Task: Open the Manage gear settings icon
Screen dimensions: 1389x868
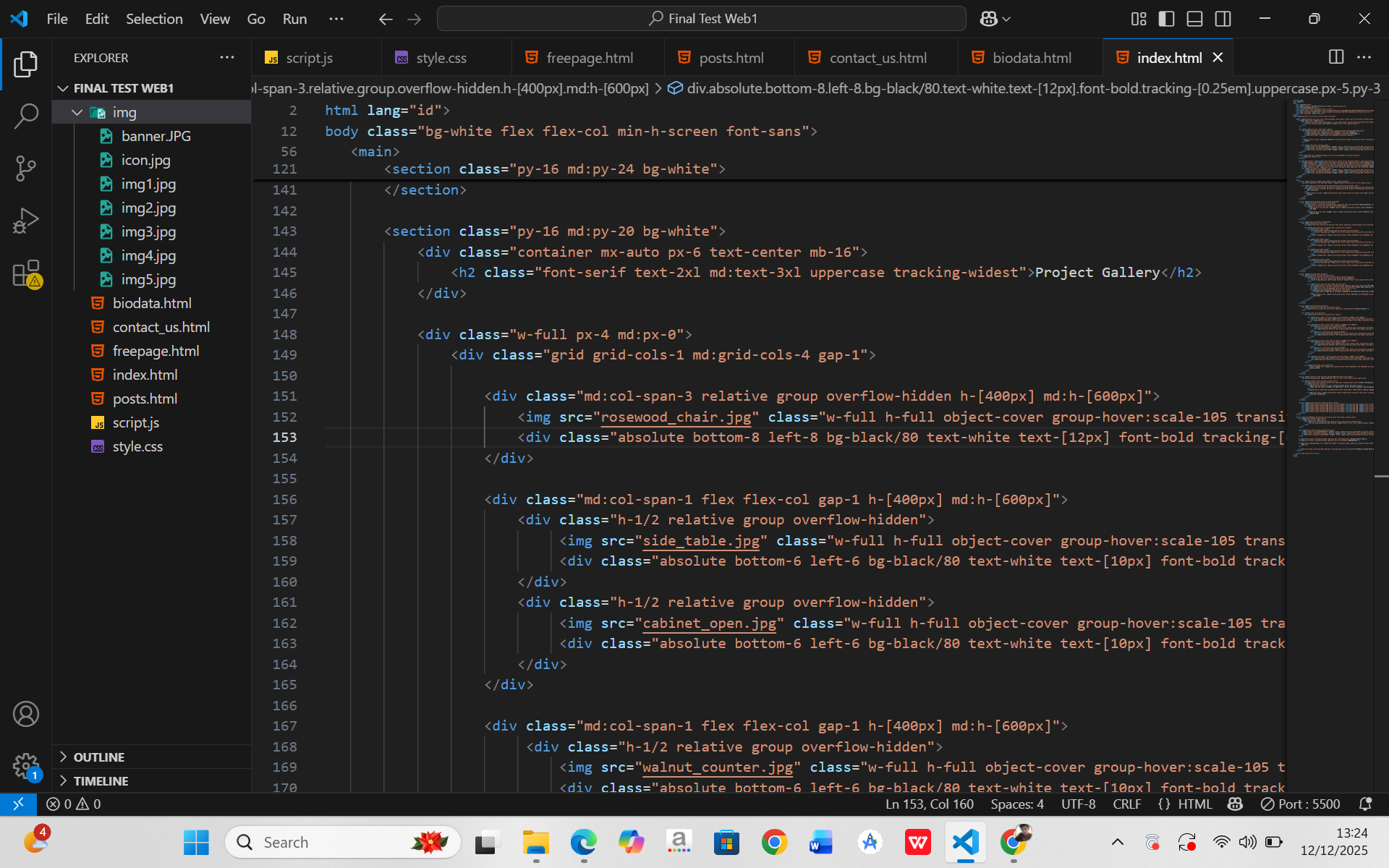Action: tap(26, 765)
